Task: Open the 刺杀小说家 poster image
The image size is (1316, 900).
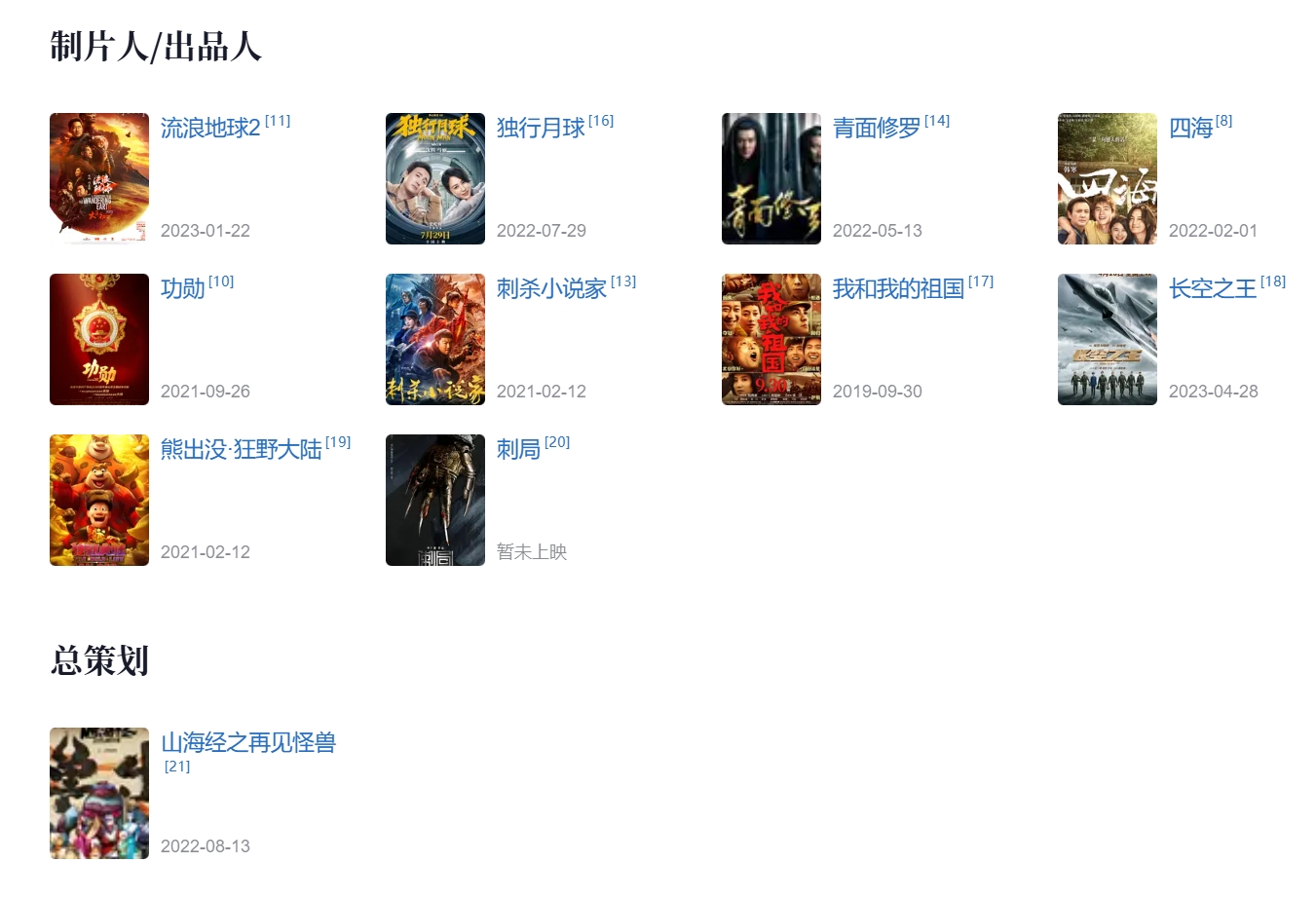Action: [435, 339]
